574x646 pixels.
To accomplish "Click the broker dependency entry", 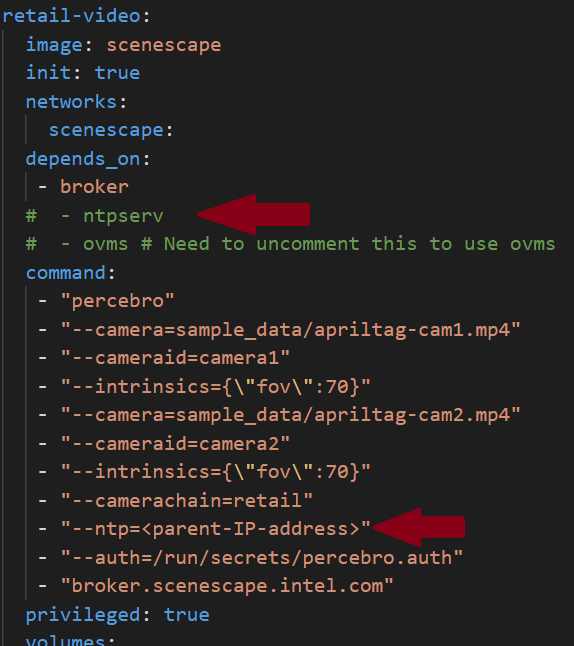I will [94, 187].
